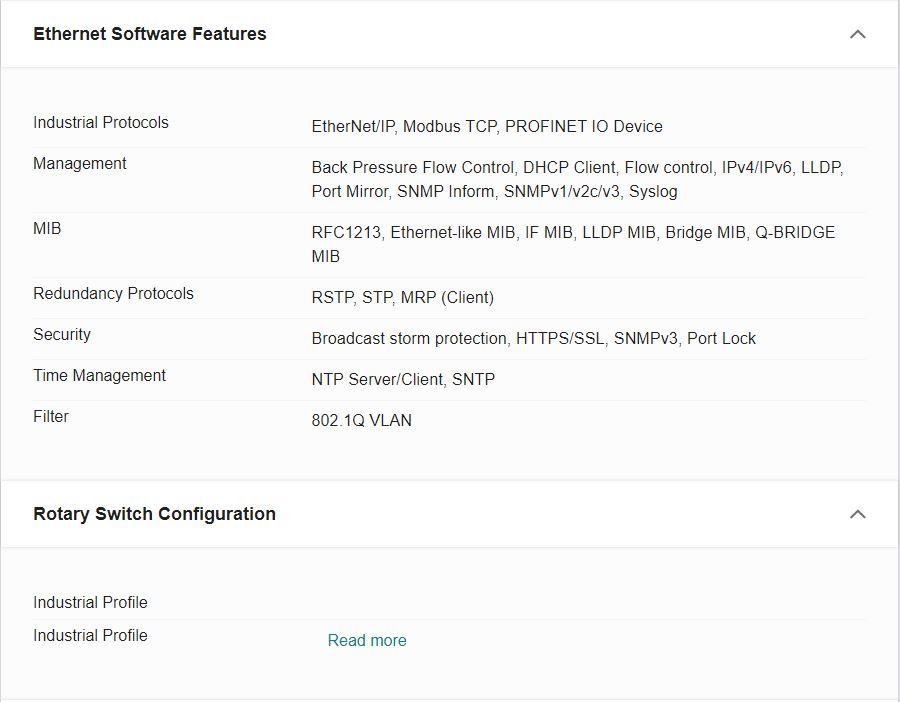Click the Rotary Switch Configuration heading
This screenshot has height=702, width=900.
pyautogui.click(x=154, y=514)
